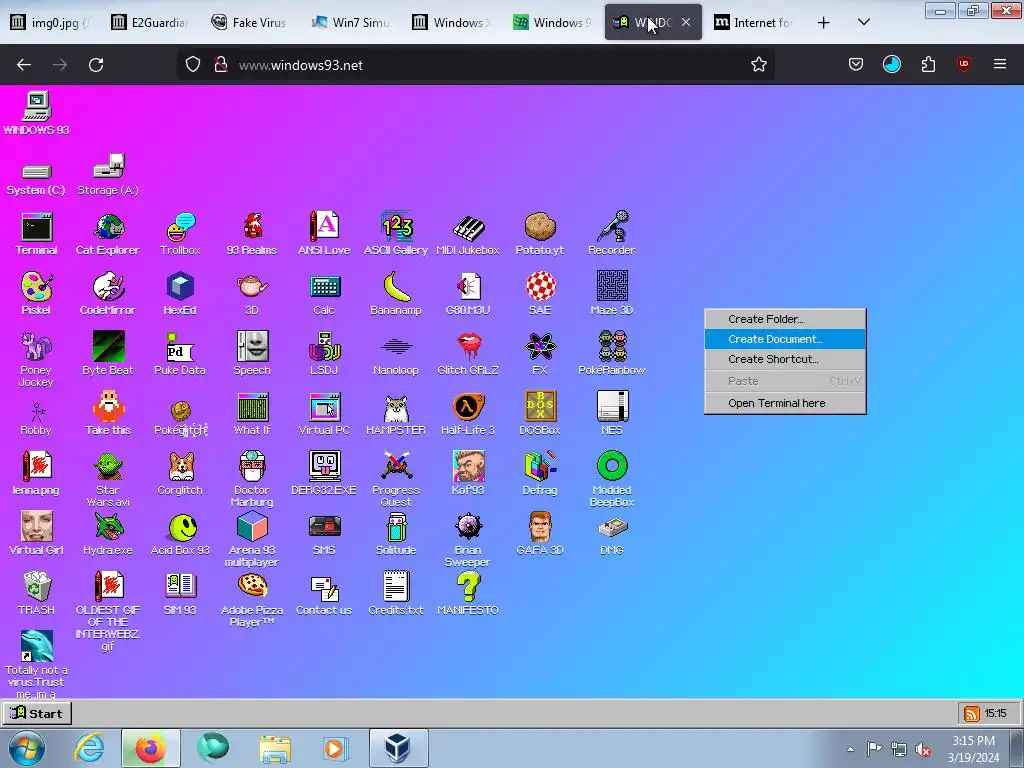The image size is (1024, 768).
Task: Select Open Terminal here menu entry
Action: 785,403
